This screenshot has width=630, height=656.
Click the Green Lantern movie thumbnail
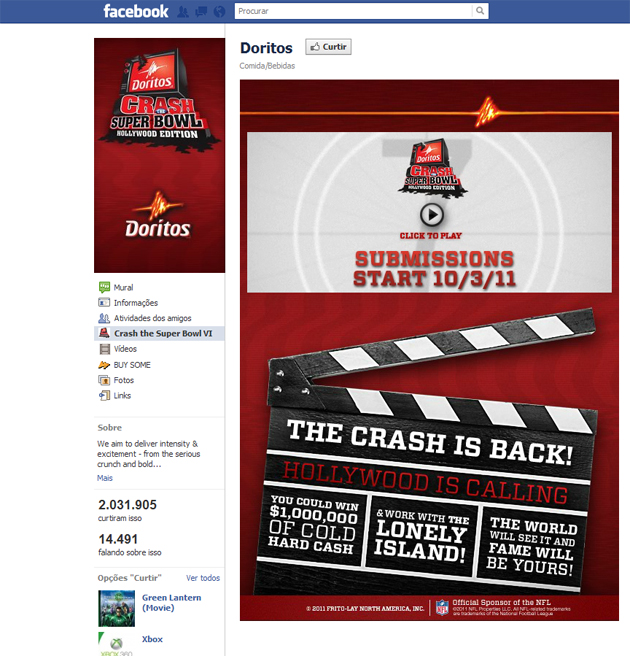pos(117,608)
